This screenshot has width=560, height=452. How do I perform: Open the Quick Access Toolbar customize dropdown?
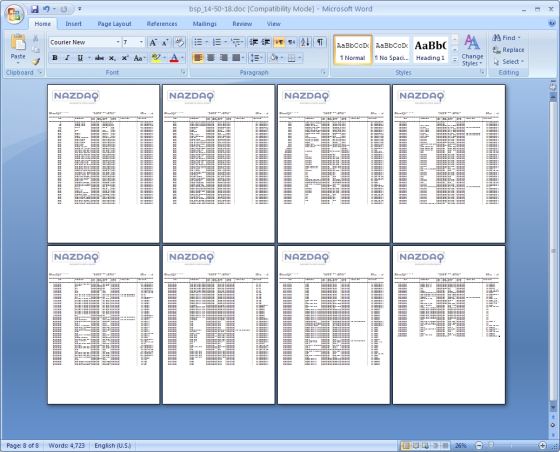tap(80, 9)
